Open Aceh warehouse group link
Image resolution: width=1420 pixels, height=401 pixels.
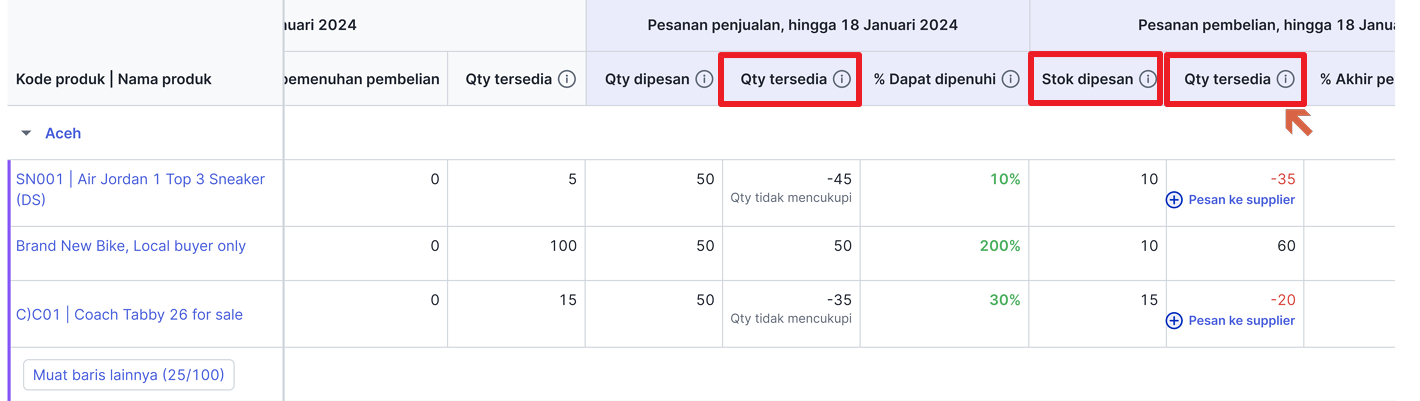pos(63,133)
